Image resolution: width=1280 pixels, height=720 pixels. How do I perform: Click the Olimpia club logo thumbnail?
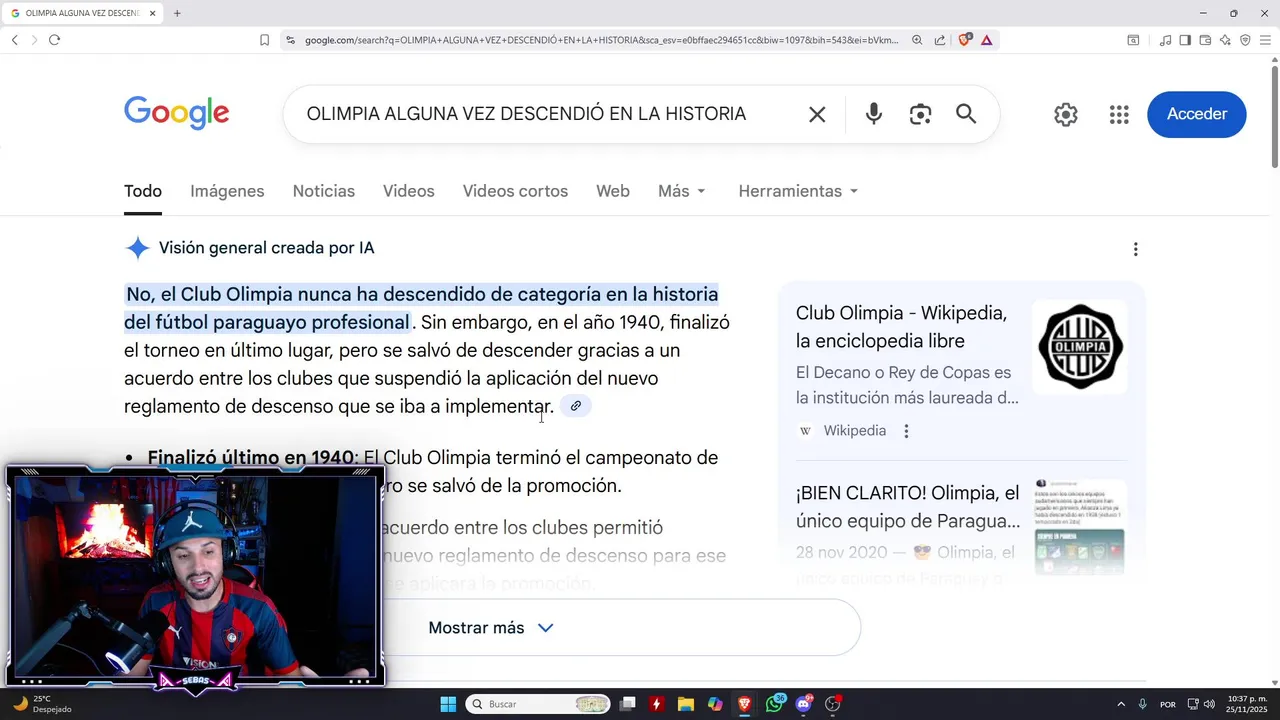pos(1080,347)
